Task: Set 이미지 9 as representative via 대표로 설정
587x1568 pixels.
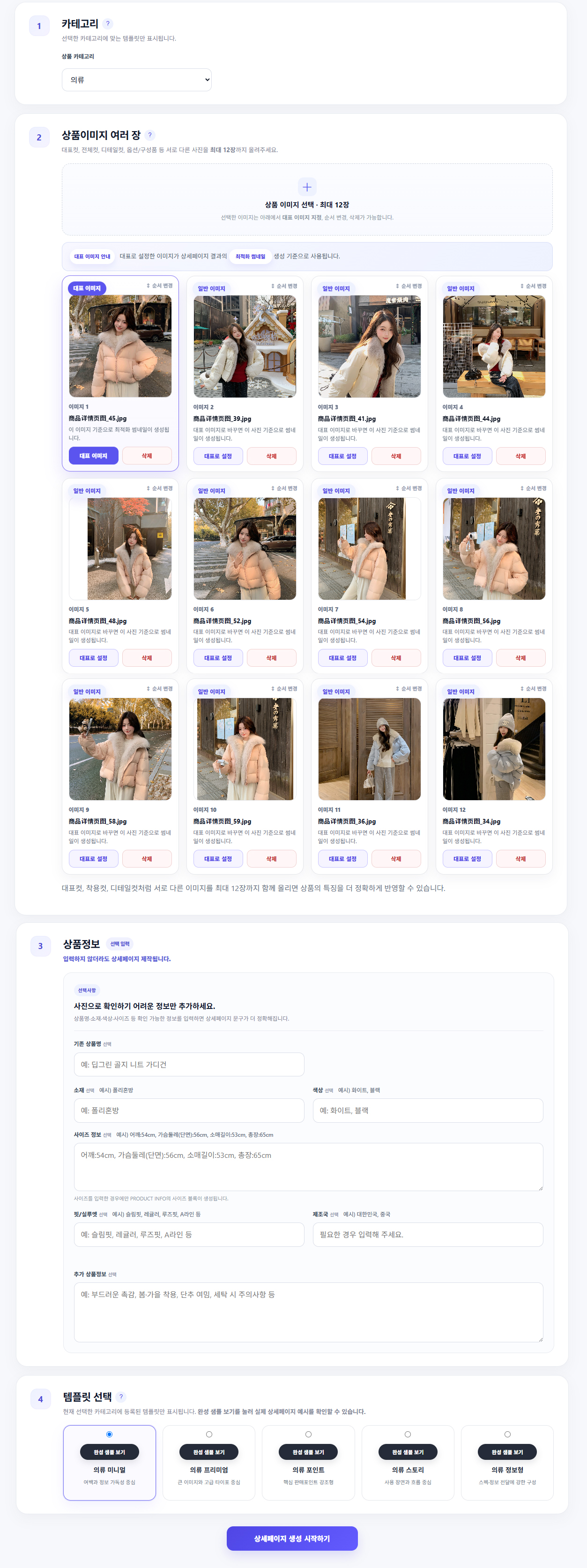Action: pyautogui.click(x=93, y=859)
